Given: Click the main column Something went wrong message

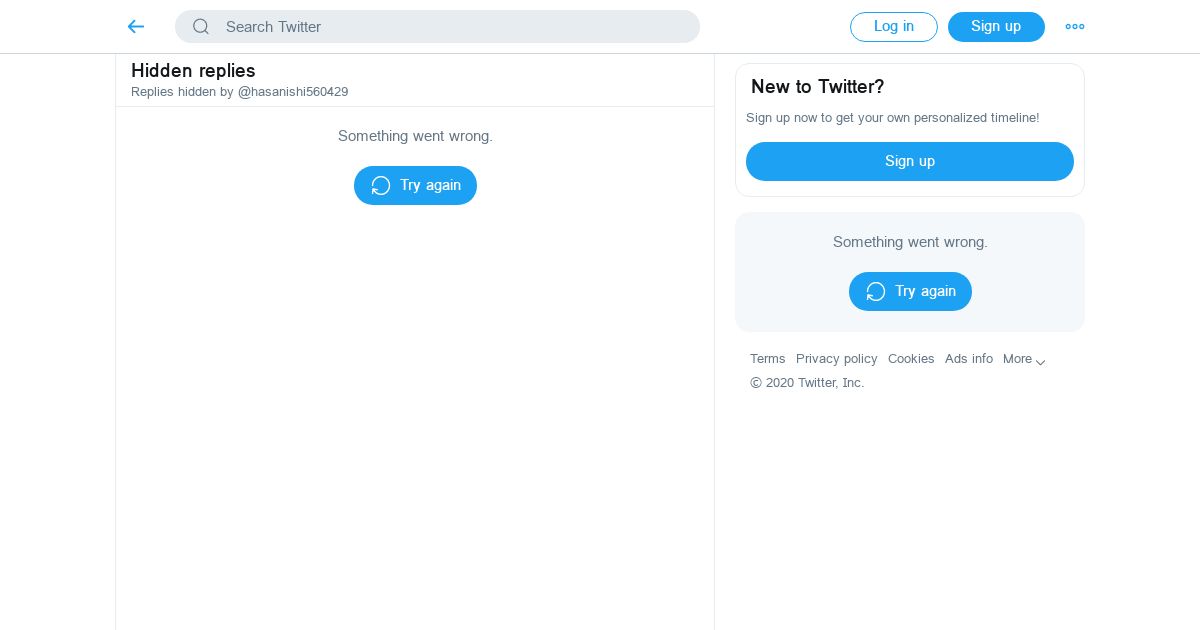Looking at the screenshot, I should pyautogui.click(x=415, y=136).
